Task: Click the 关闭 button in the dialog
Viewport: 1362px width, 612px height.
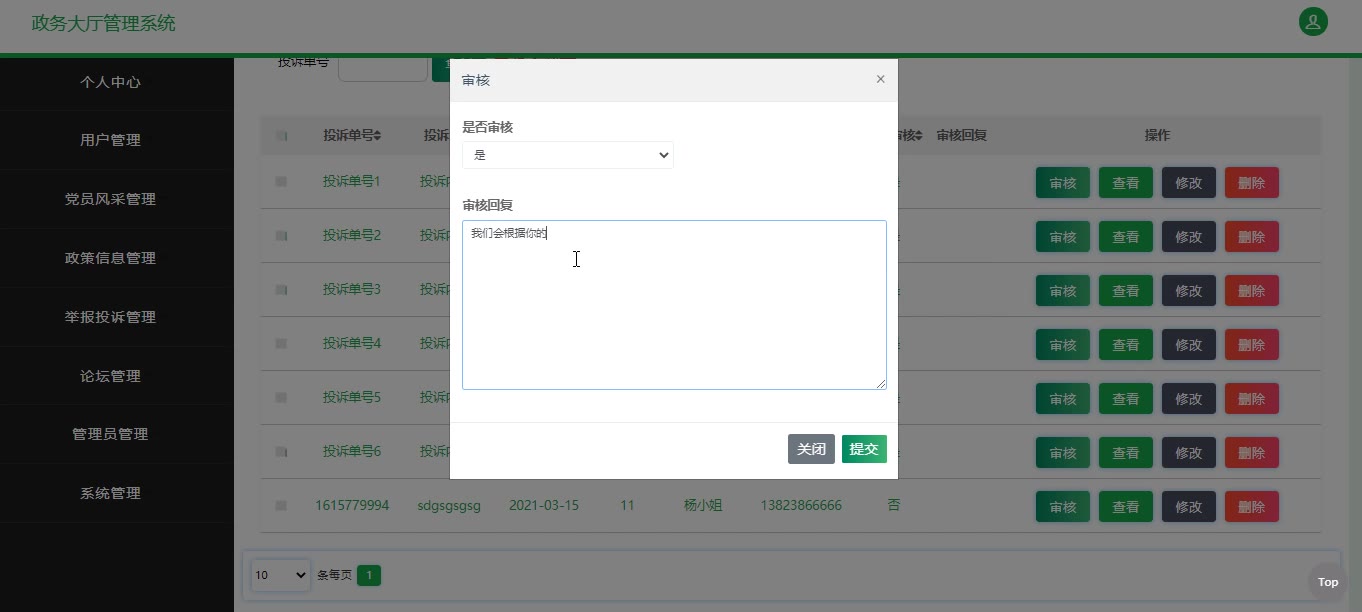Action: point(811,449)
